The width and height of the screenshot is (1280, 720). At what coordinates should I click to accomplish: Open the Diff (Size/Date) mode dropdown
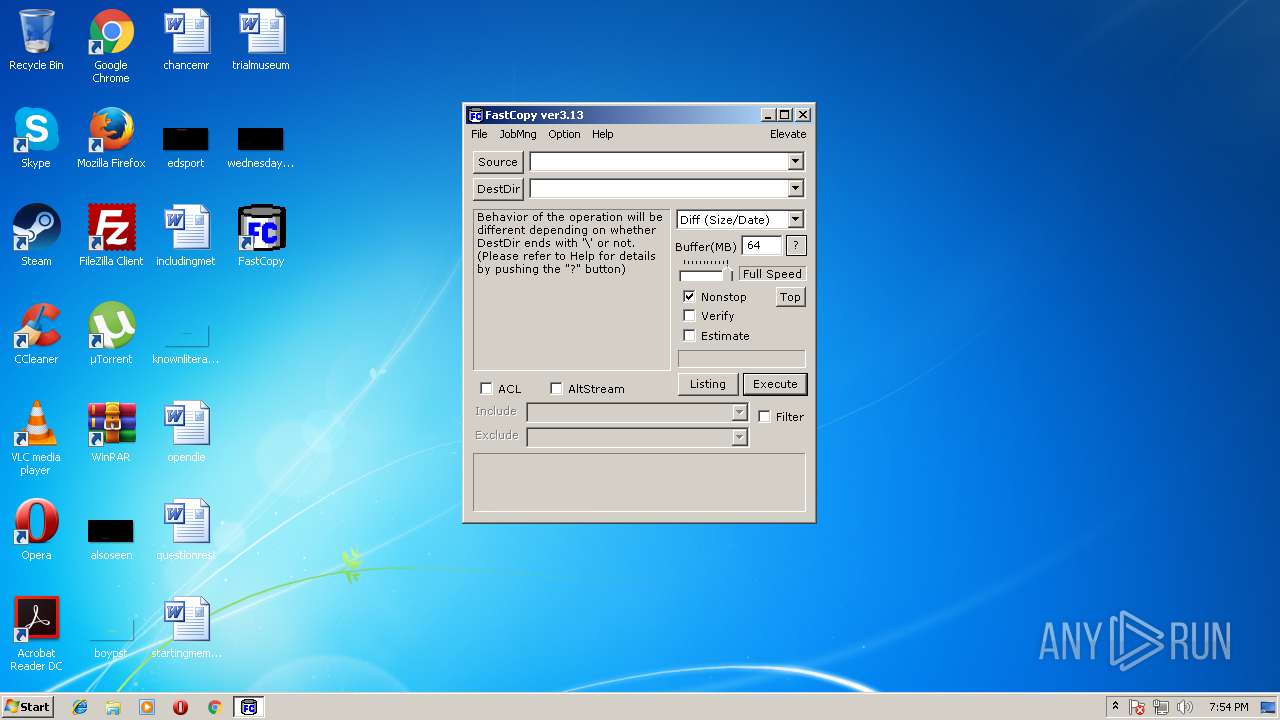click(x=795, y=220)
